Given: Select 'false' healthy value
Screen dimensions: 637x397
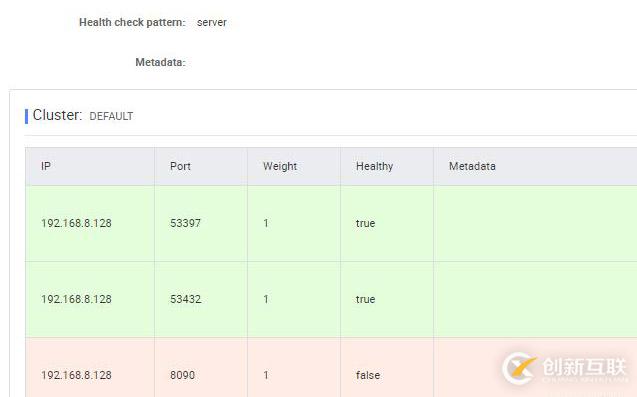Looking at the screenshot, I should click(x=368, y=375).
